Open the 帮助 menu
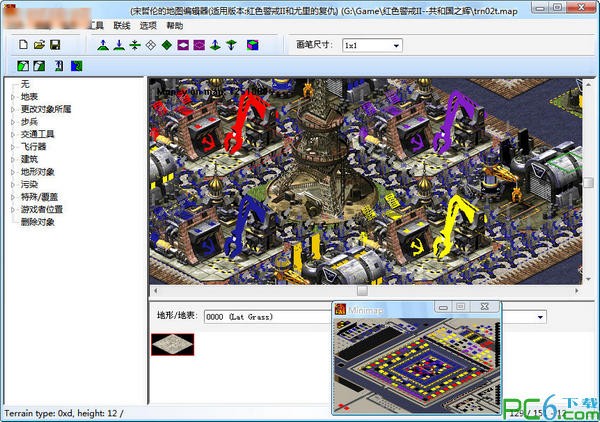The image size is (600, 422). pos(175,25)
